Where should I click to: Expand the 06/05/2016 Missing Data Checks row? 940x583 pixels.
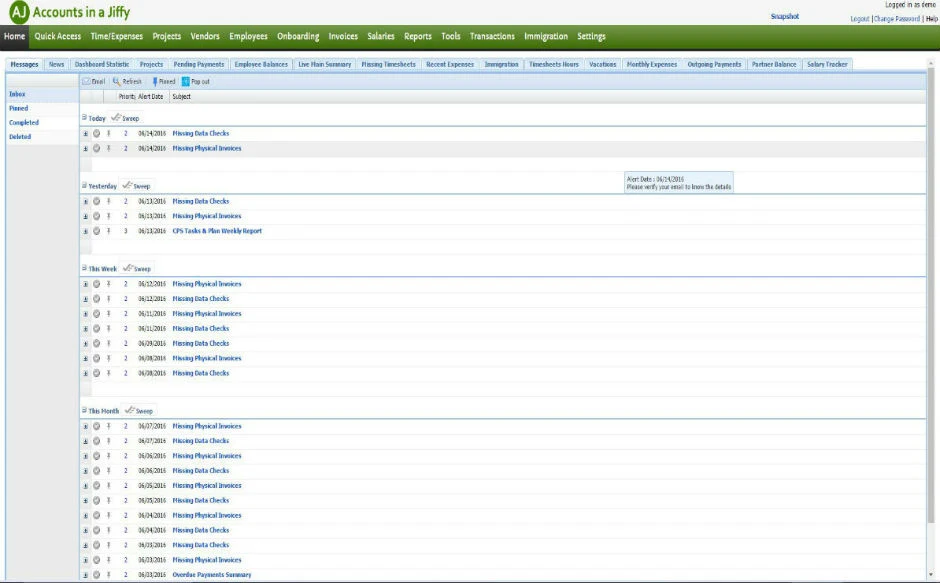click(85, 501)
